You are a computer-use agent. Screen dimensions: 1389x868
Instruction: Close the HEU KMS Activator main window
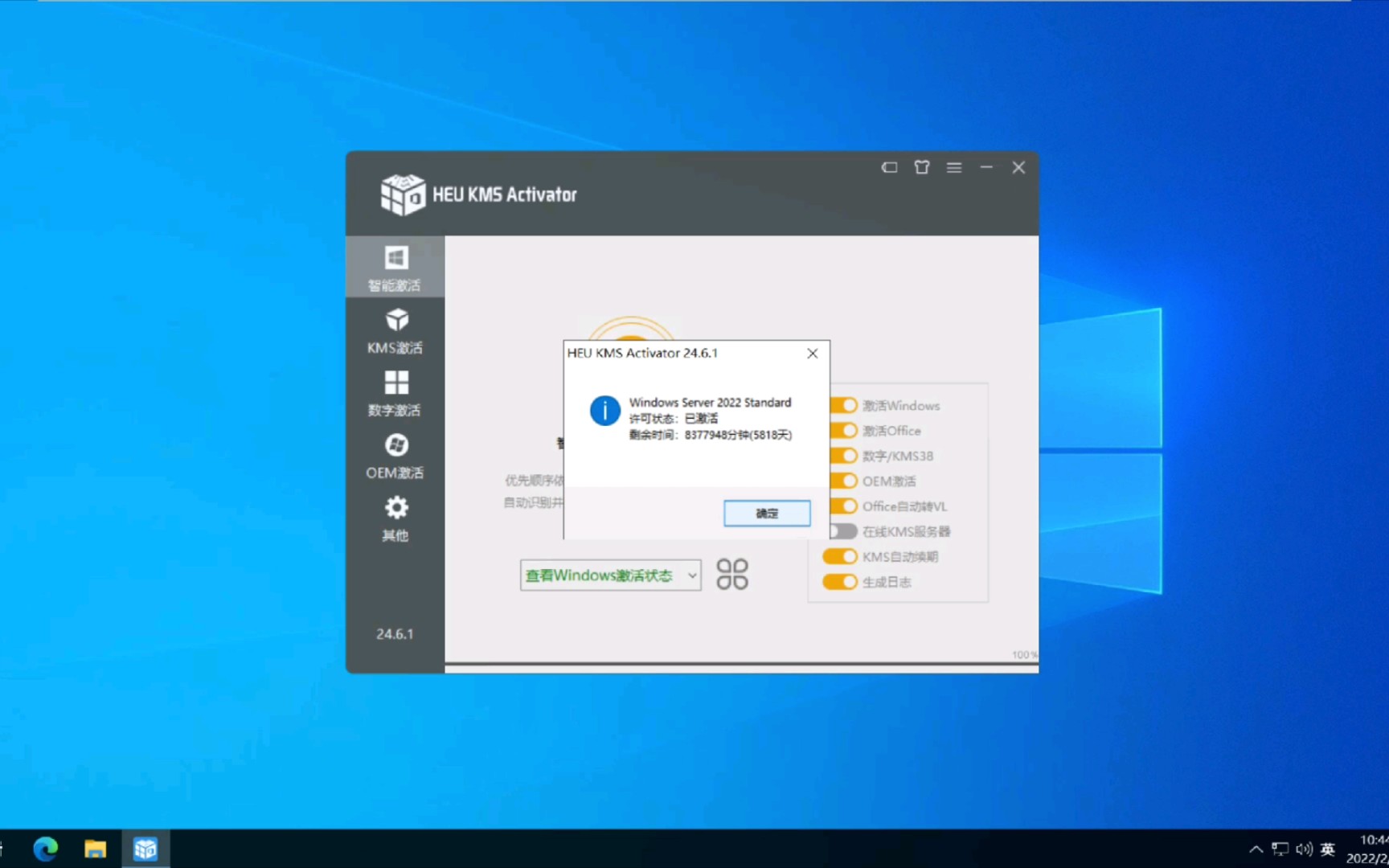1018,167
